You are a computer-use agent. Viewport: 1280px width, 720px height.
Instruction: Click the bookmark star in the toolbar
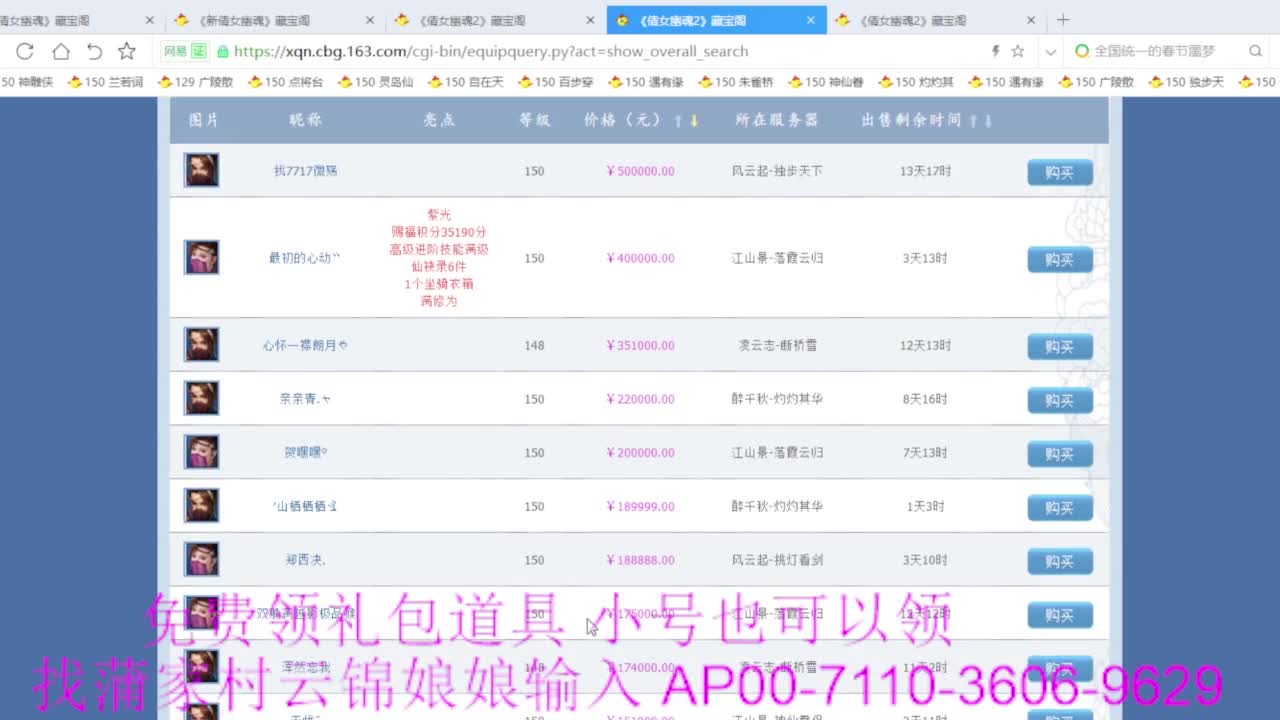[x=126, y=51]
